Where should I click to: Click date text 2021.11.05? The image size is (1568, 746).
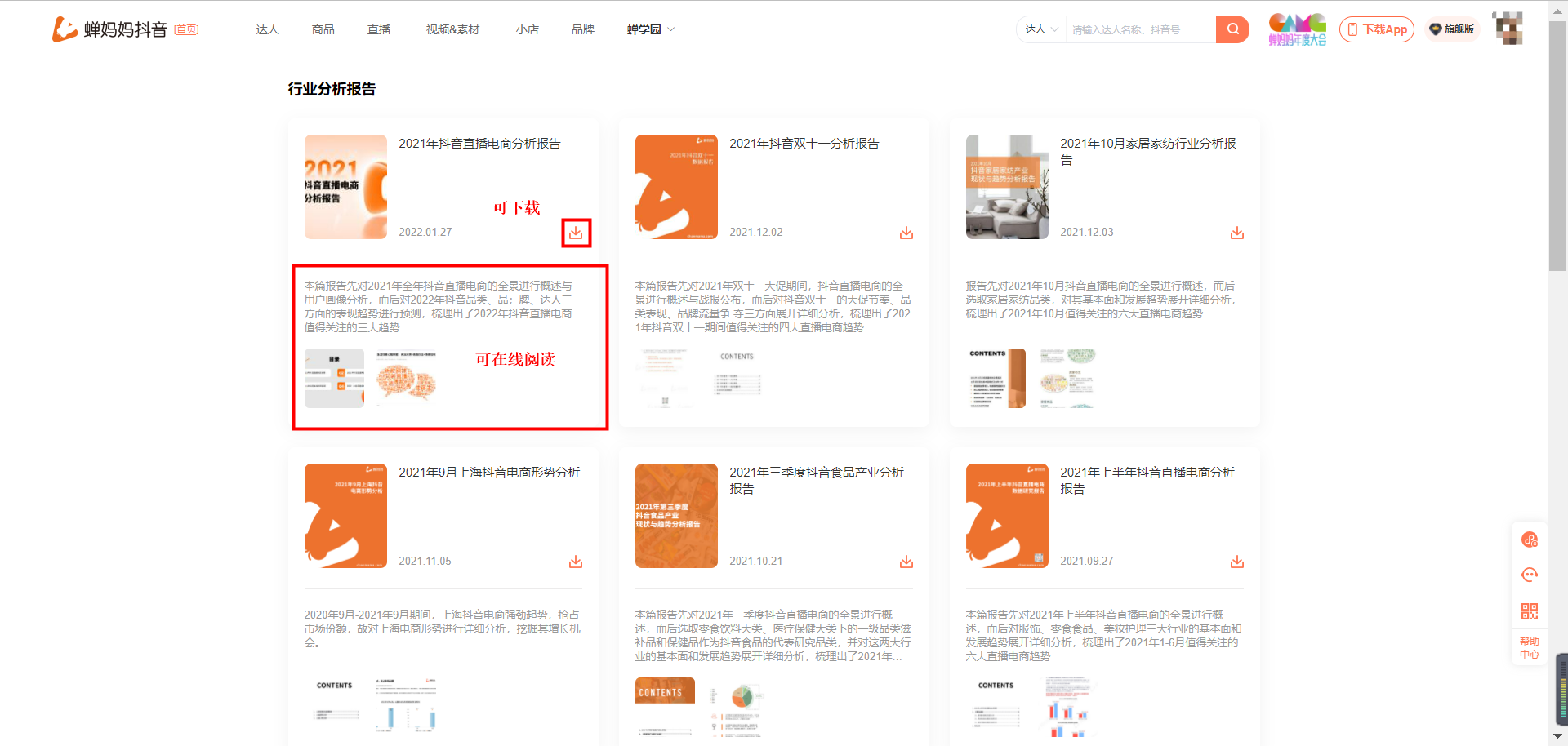point(425,562)
